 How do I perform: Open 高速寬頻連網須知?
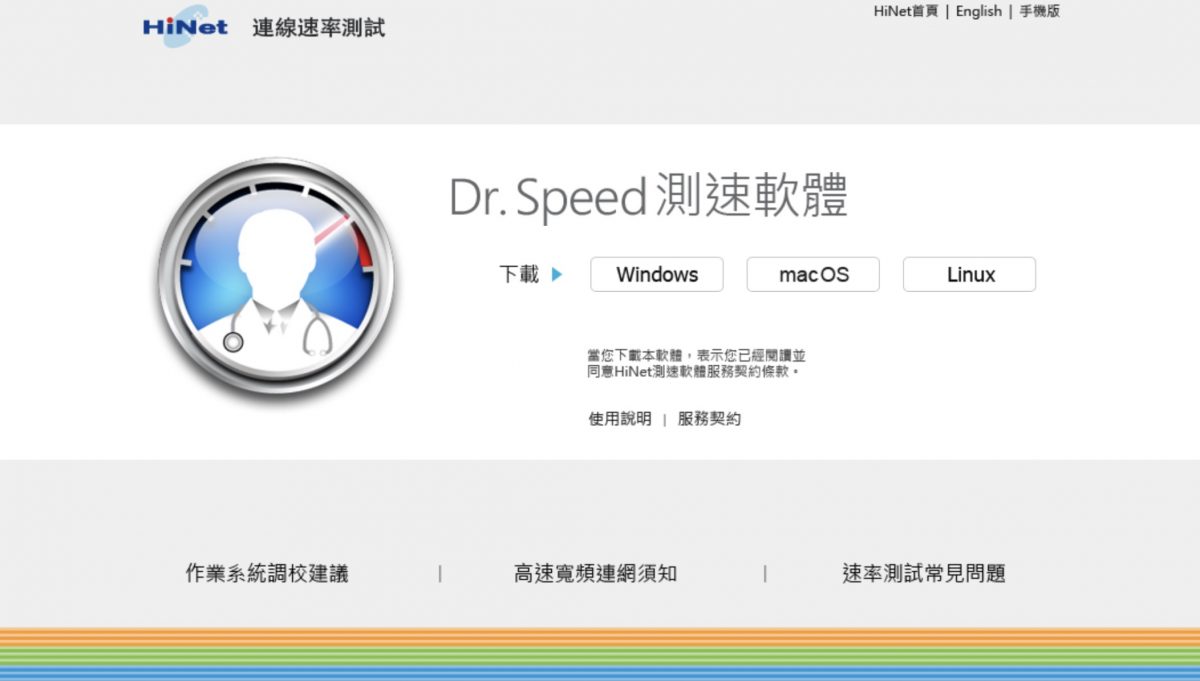click(596, 573)
